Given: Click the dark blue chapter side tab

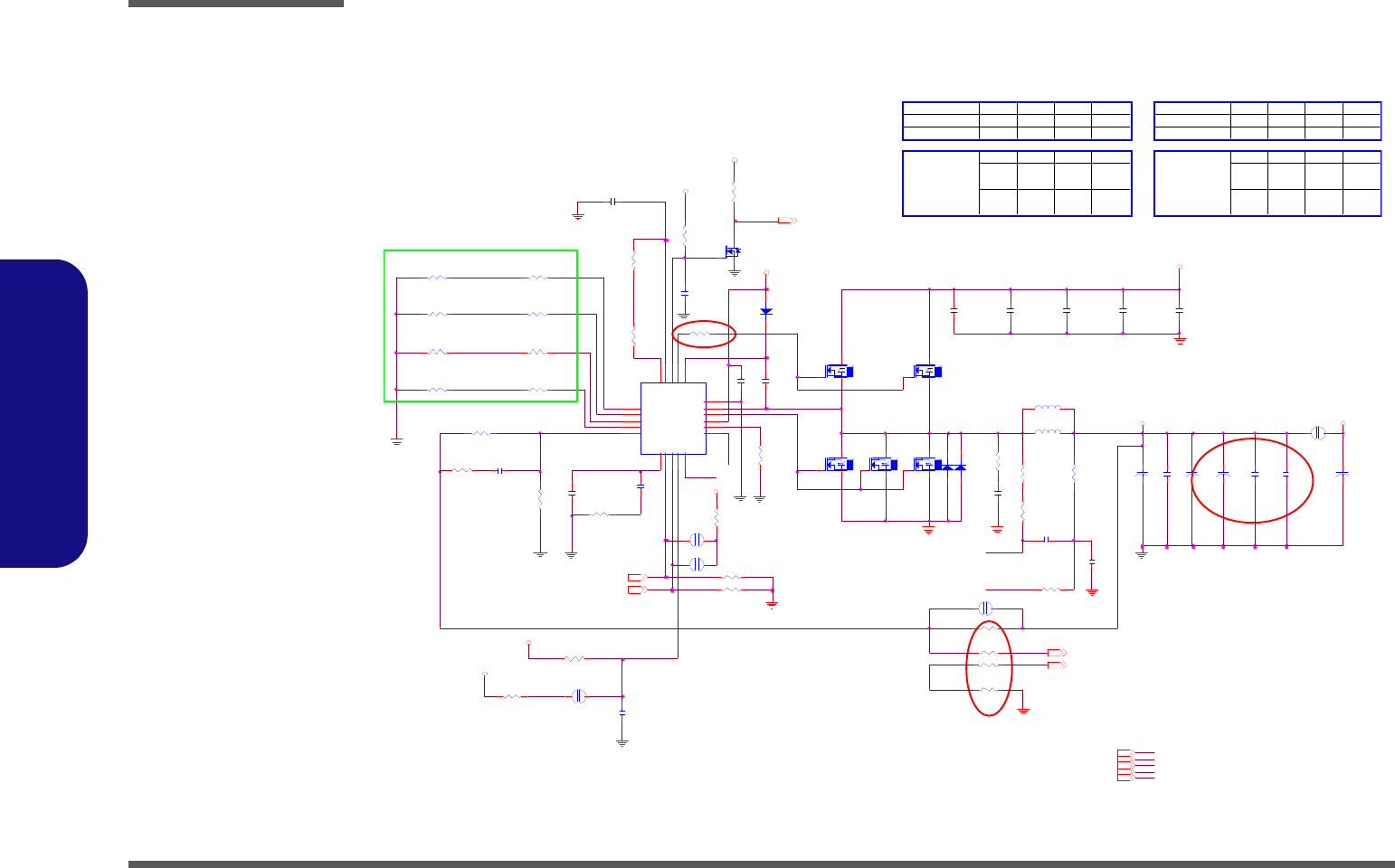Looking at the screenshot, I should (x=44, y=413).
